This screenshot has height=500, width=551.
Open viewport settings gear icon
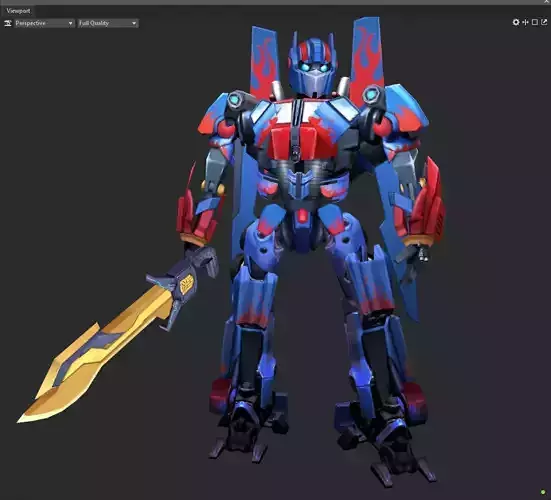516,22
